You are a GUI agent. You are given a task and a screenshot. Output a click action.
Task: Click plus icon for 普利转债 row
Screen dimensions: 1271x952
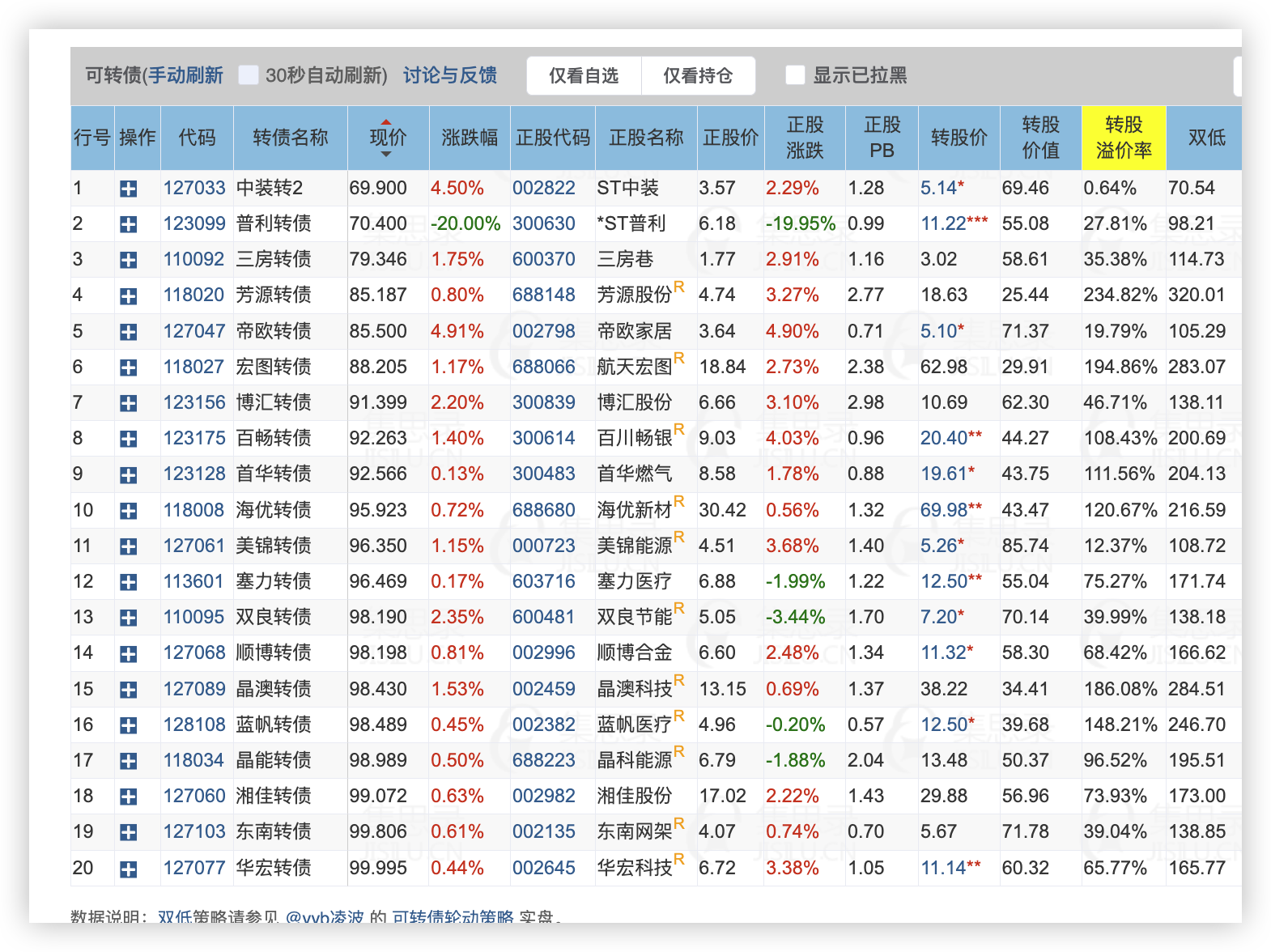pos(128,224)
